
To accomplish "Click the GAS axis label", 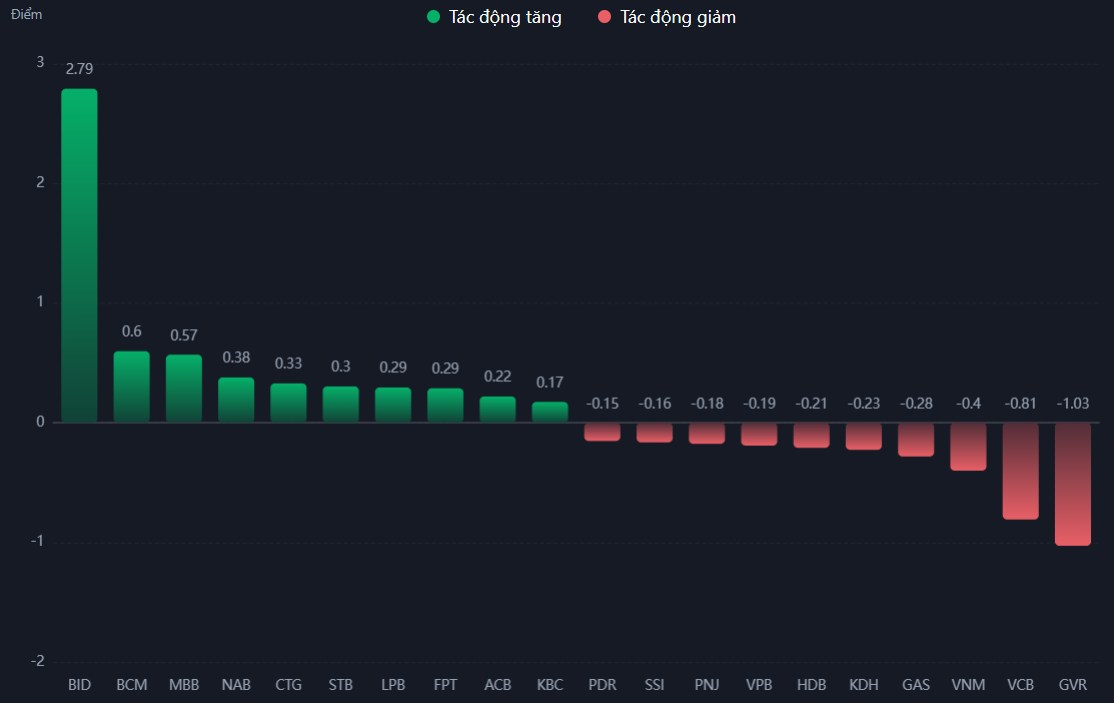I will click(916, 685).
